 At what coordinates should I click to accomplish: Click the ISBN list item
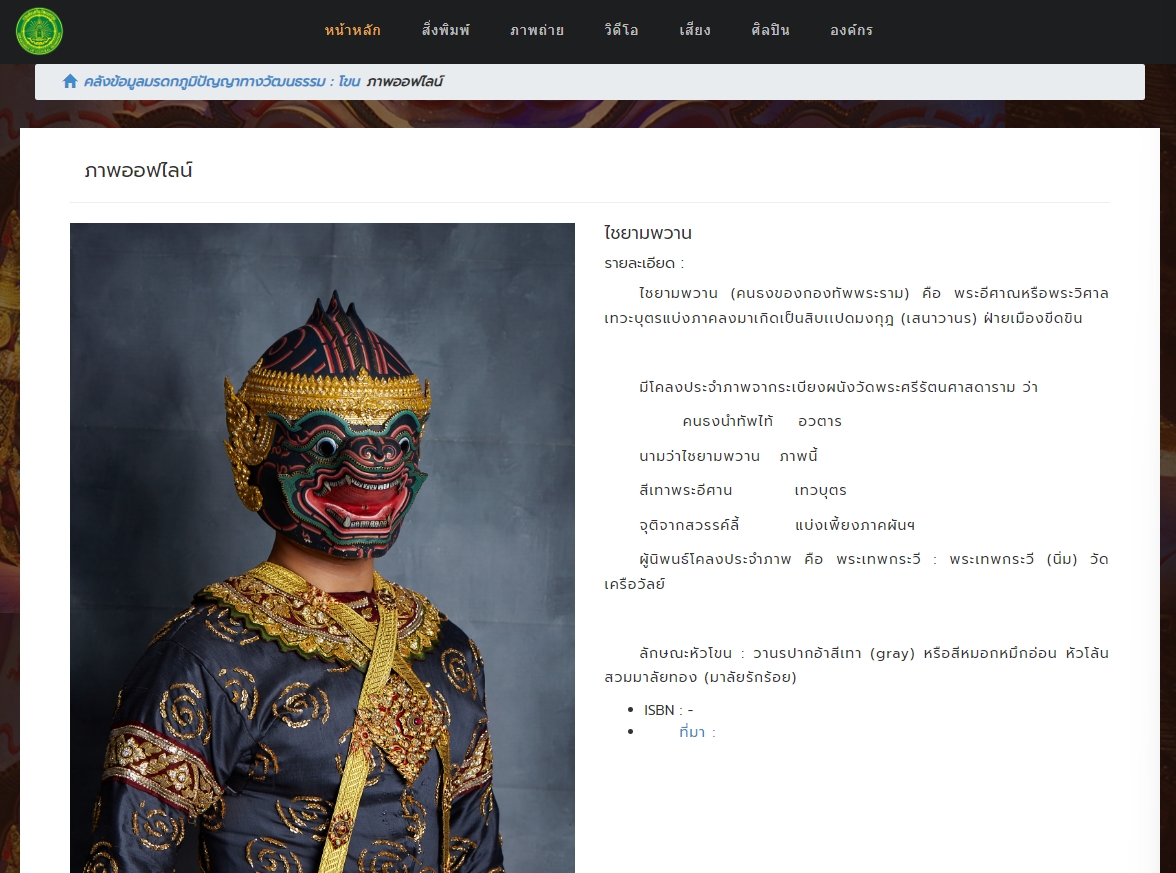pyautogui.click(x=668, y=709)
